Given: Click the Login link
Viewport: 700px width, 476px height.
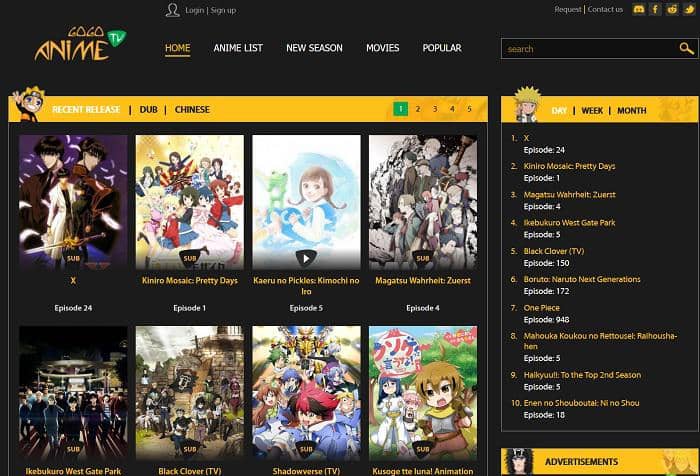Looking at the screenshot, I should coord(194,10).
